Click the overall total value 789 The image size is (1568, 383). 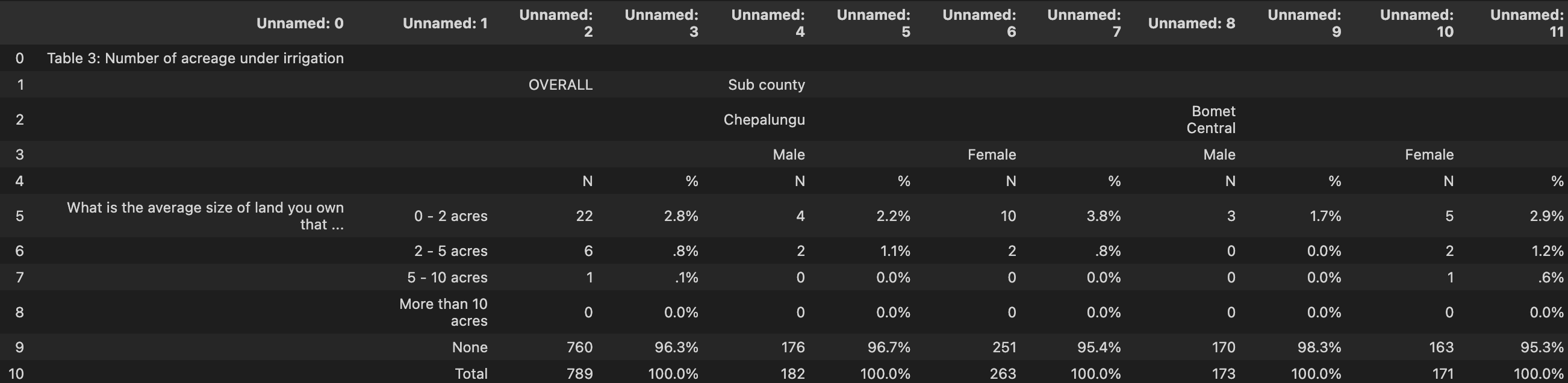click(579, 373)
